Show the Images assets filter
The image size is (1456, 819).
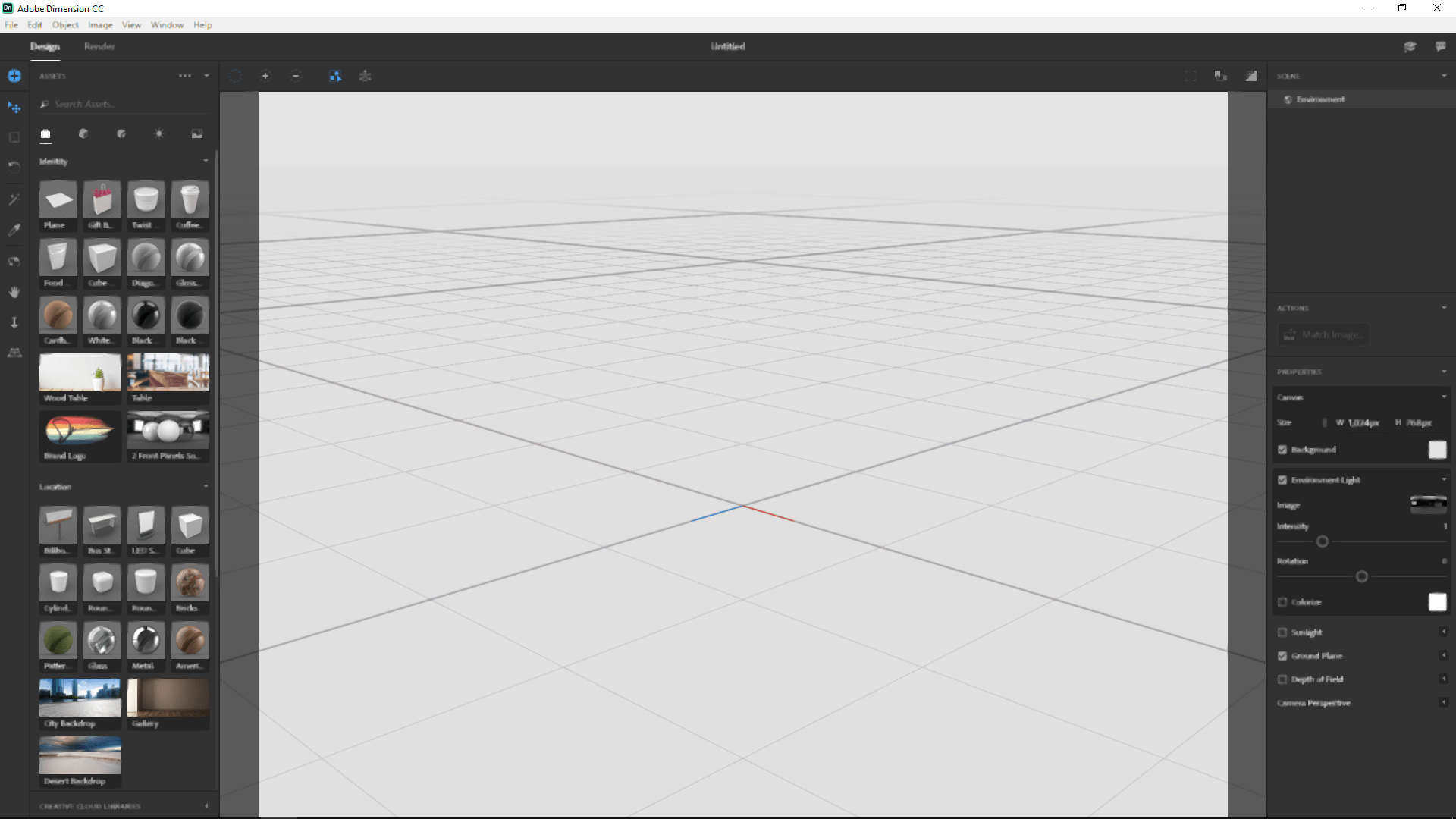pyautogui.click(x=197, y=134)
